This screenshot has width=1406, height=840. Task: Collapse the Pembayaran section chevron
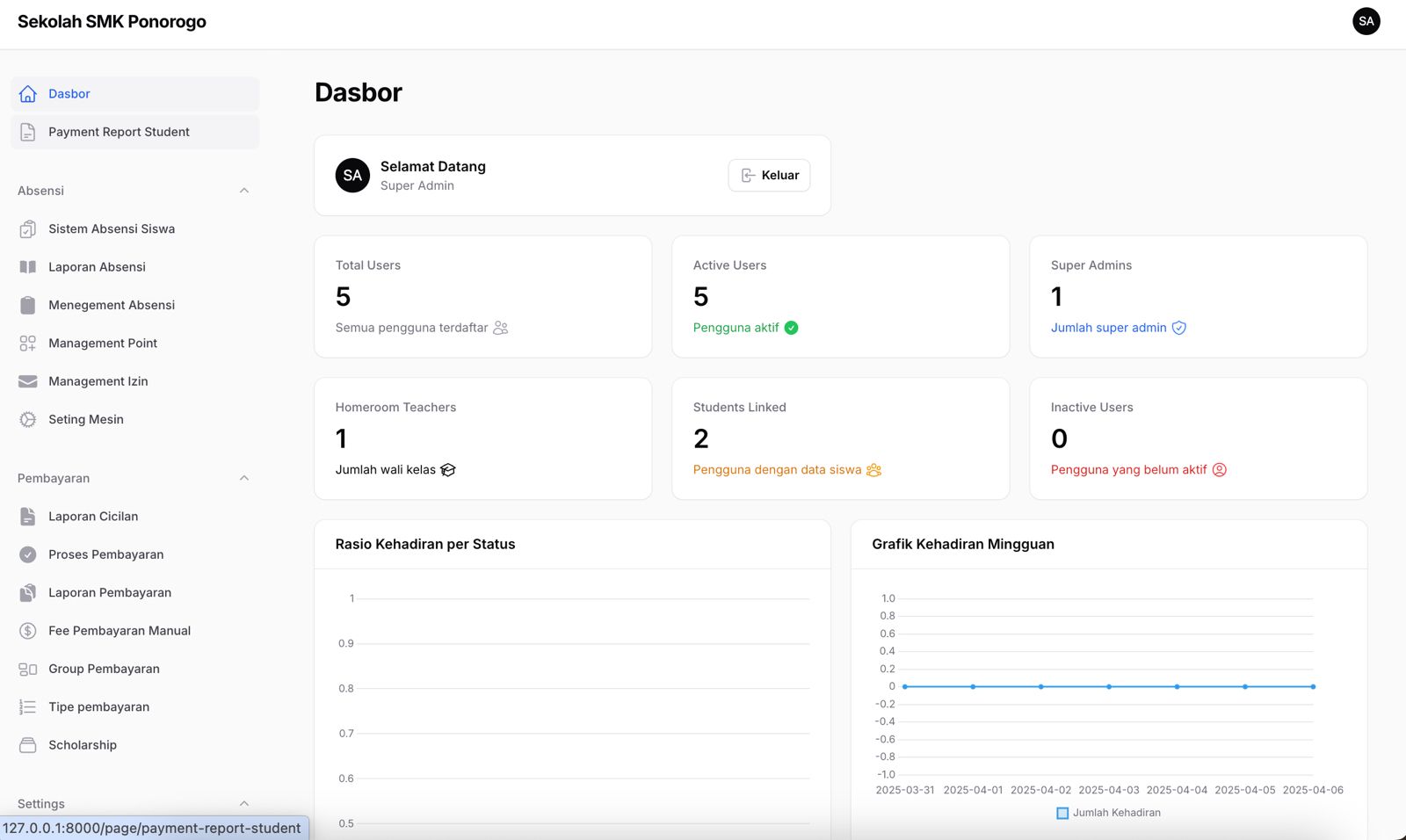point(244,478)
